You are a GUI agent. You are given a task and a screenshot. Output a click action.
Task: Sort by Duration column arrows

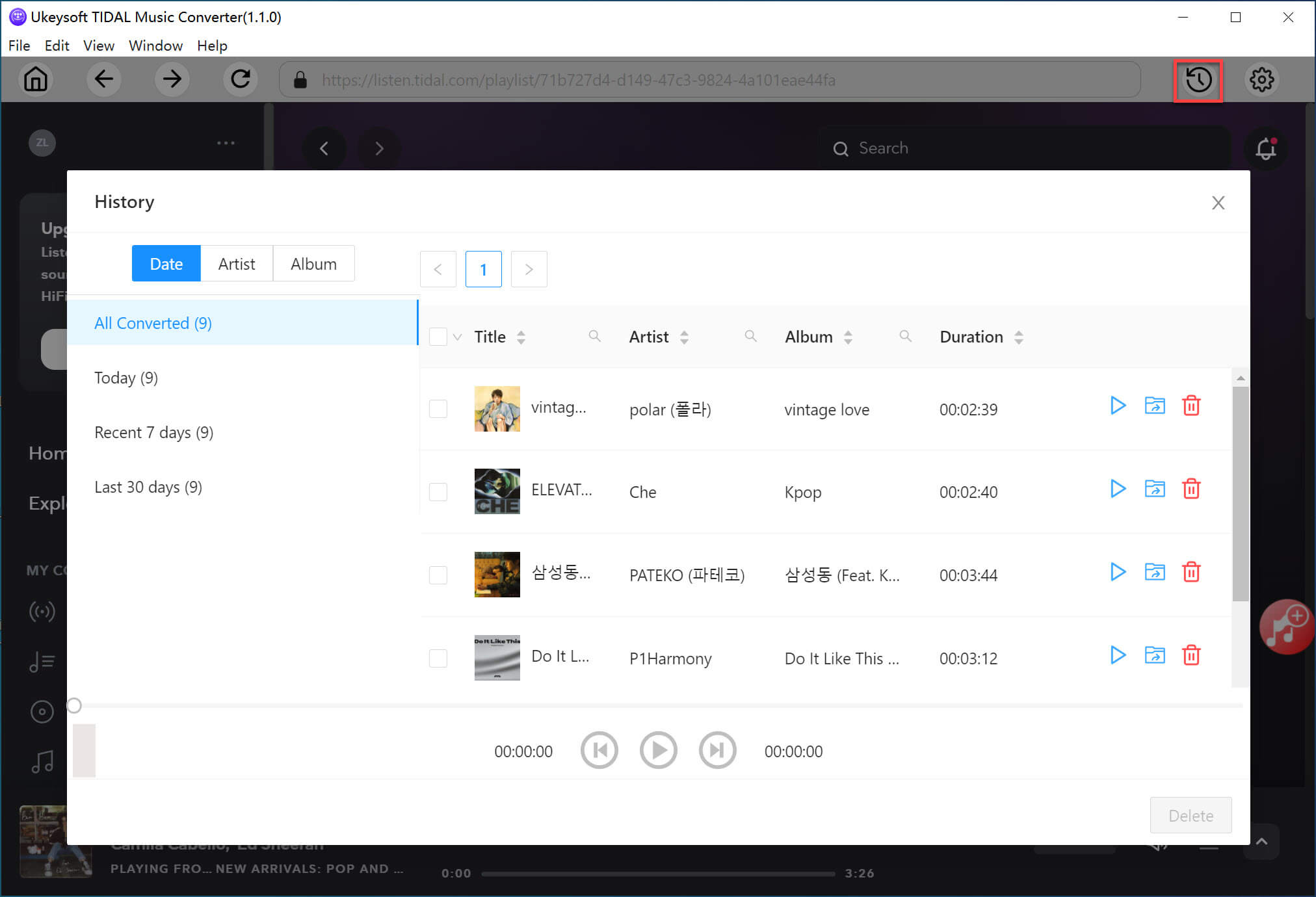[1019, 337]
